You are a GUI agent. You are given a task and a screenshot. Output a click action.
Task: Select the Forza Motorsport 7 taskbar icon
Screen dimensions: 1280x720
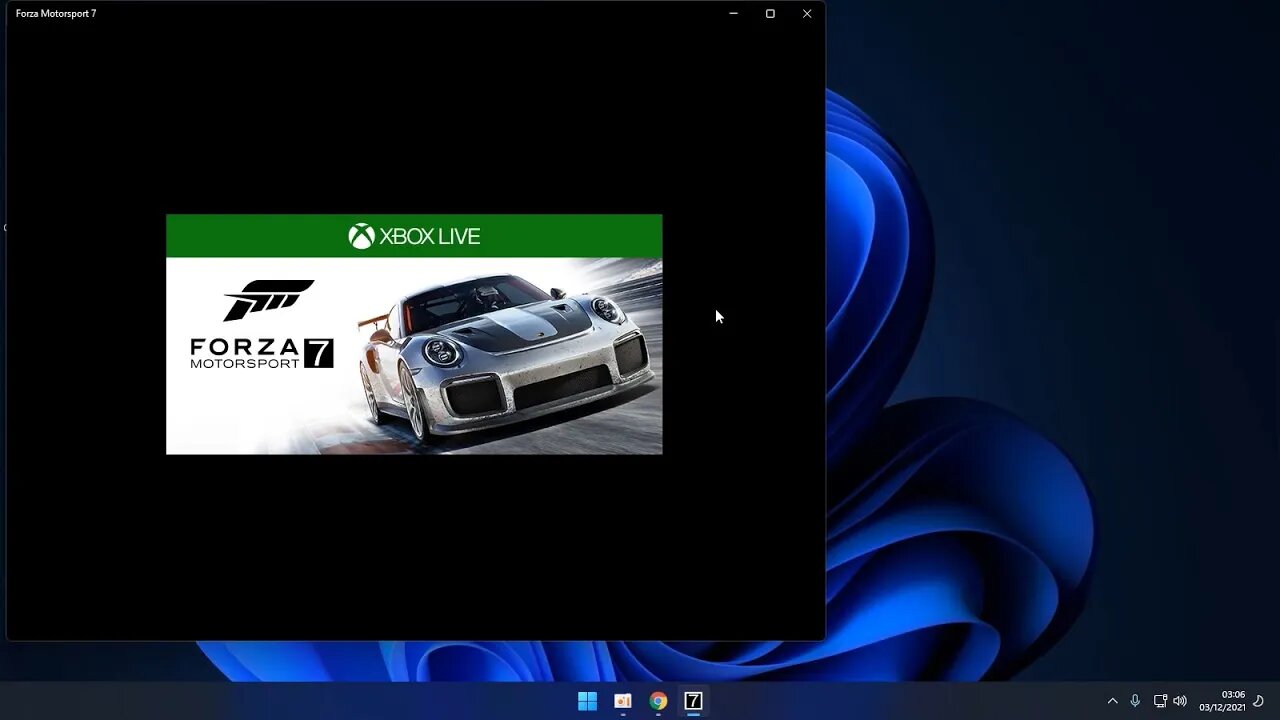point(693,701)
